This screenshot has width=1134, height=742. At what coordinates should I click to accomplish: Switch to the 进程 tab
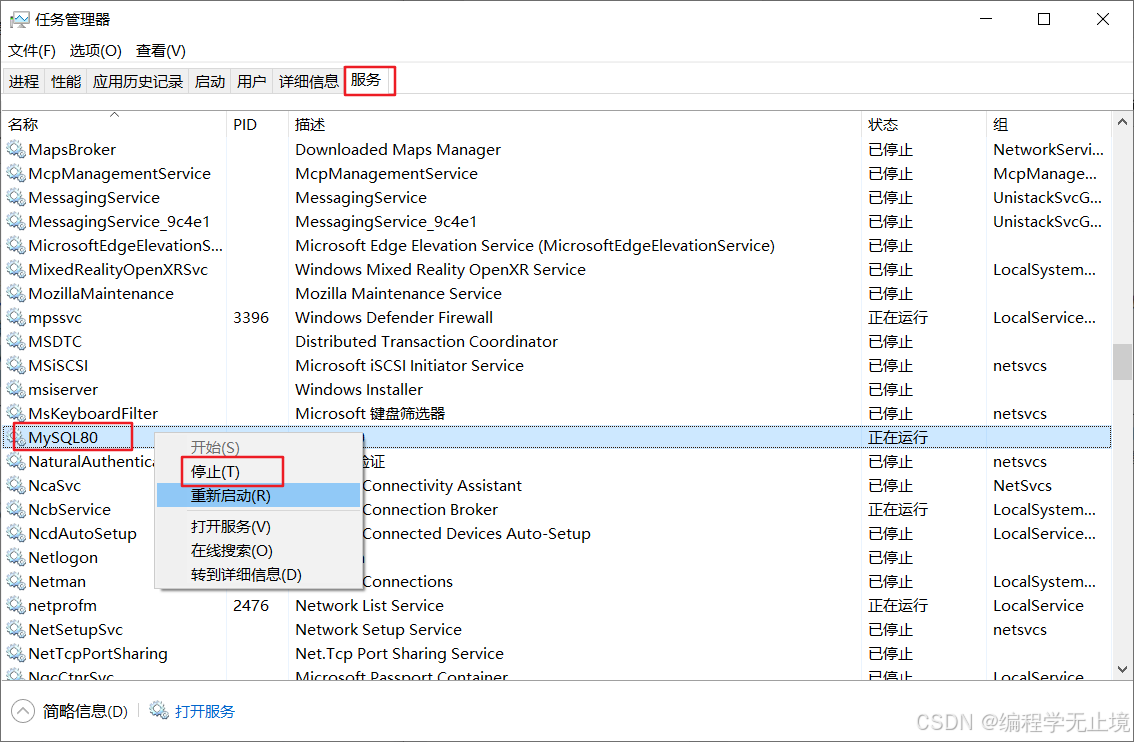(24, 82)
